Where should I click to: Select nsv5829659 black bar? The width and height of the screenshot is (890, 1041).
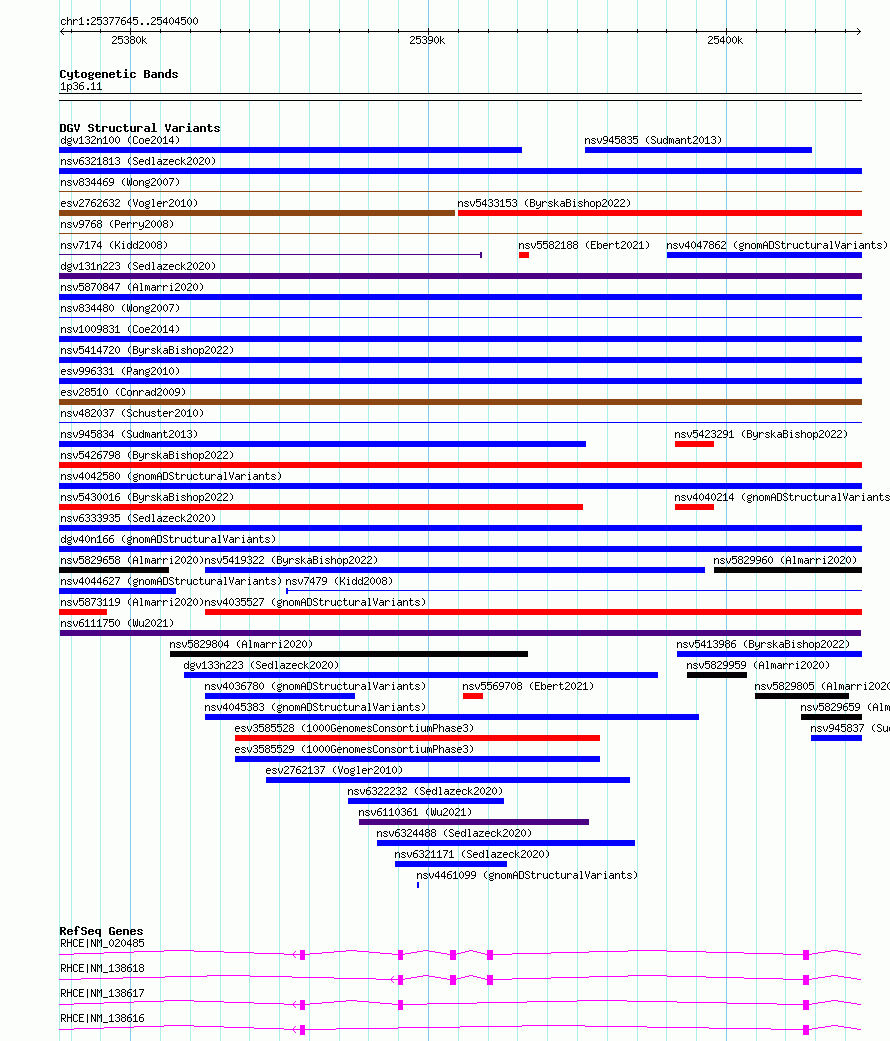click(x=832, y=718)
